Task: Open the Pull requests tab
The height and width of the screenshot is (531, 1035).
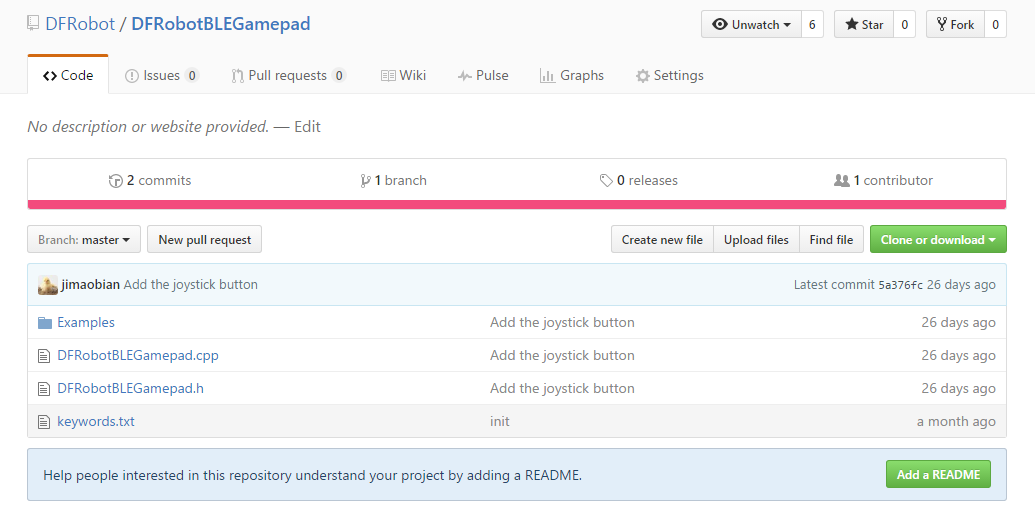Action: pyautogui.click(x=288, y=75)
